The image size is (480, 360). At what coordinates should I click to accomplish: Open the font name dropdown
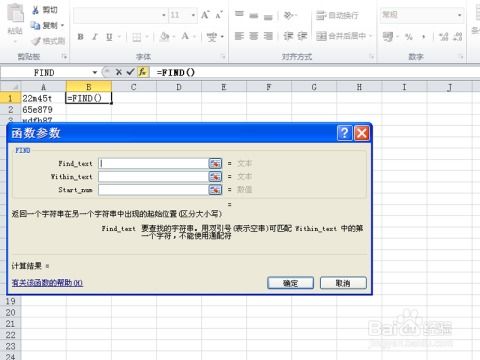164,15
